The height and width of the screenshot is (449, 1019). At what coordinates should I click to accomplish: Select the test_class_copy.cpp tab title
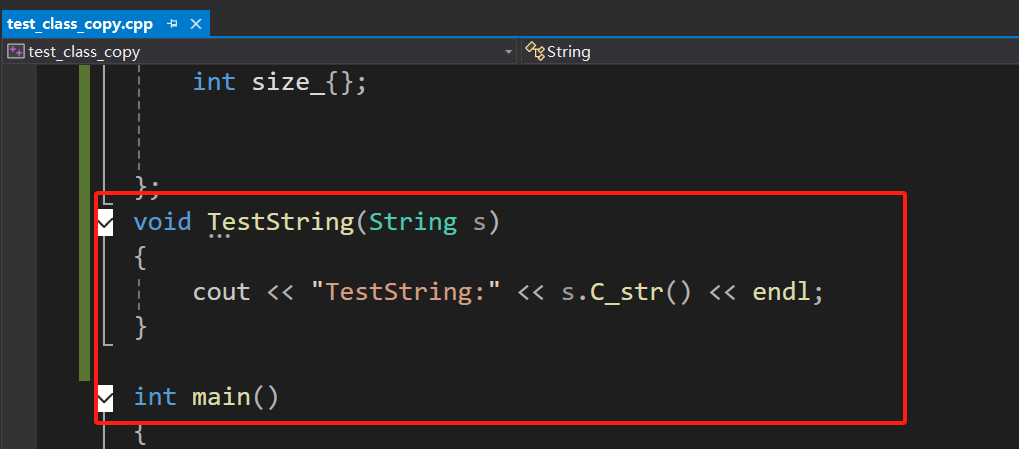[x=80, y=23]
